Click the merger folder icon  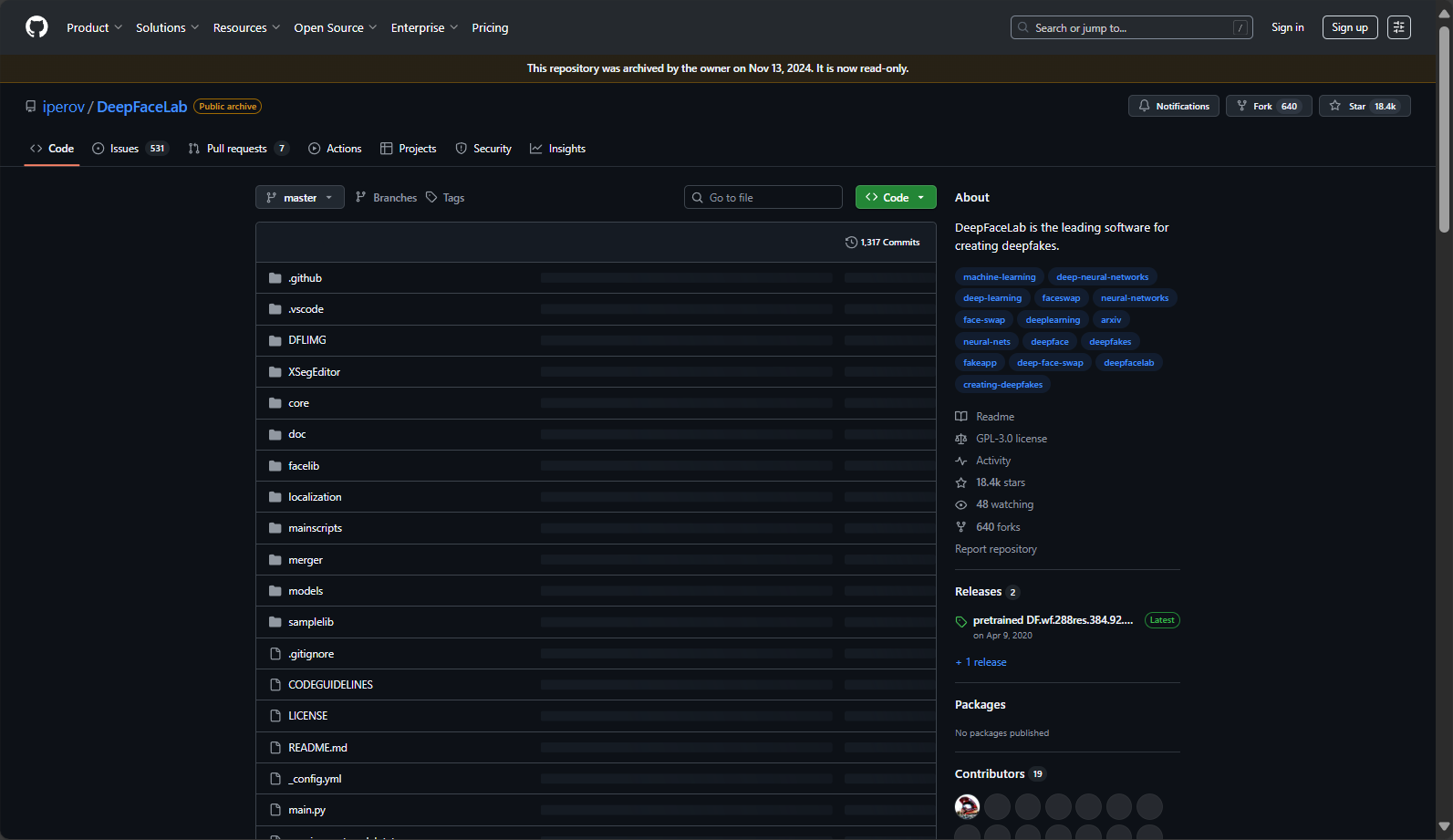(x=275, y=560)
